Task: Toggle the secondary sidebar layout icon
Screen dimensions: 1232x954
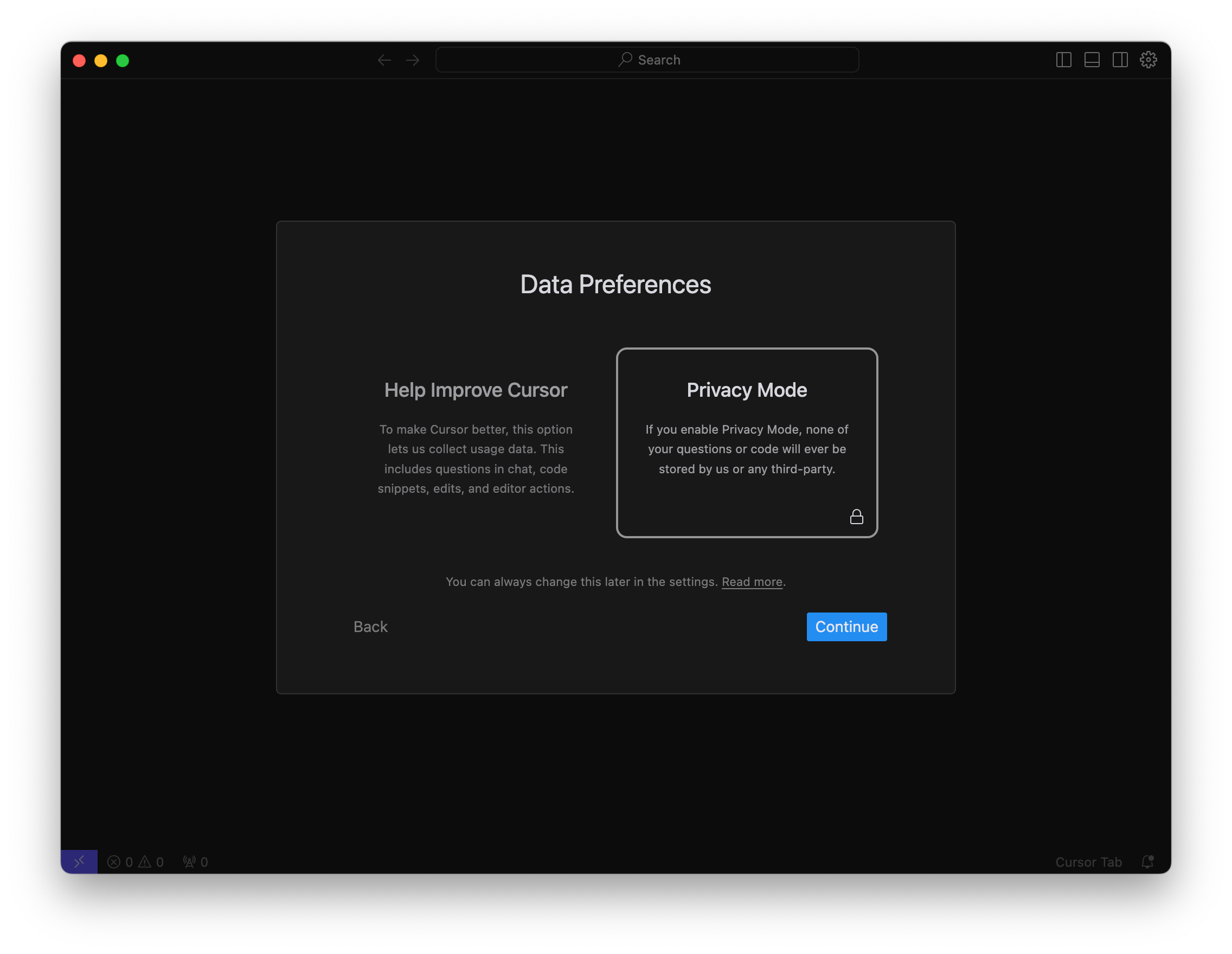Action: [1120, 60]
